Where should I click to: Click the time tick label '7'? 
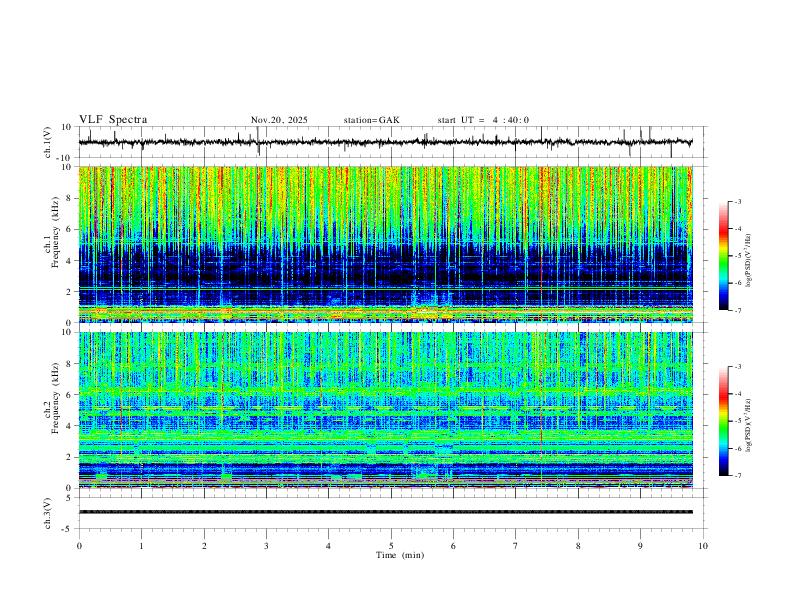(516, 546)
